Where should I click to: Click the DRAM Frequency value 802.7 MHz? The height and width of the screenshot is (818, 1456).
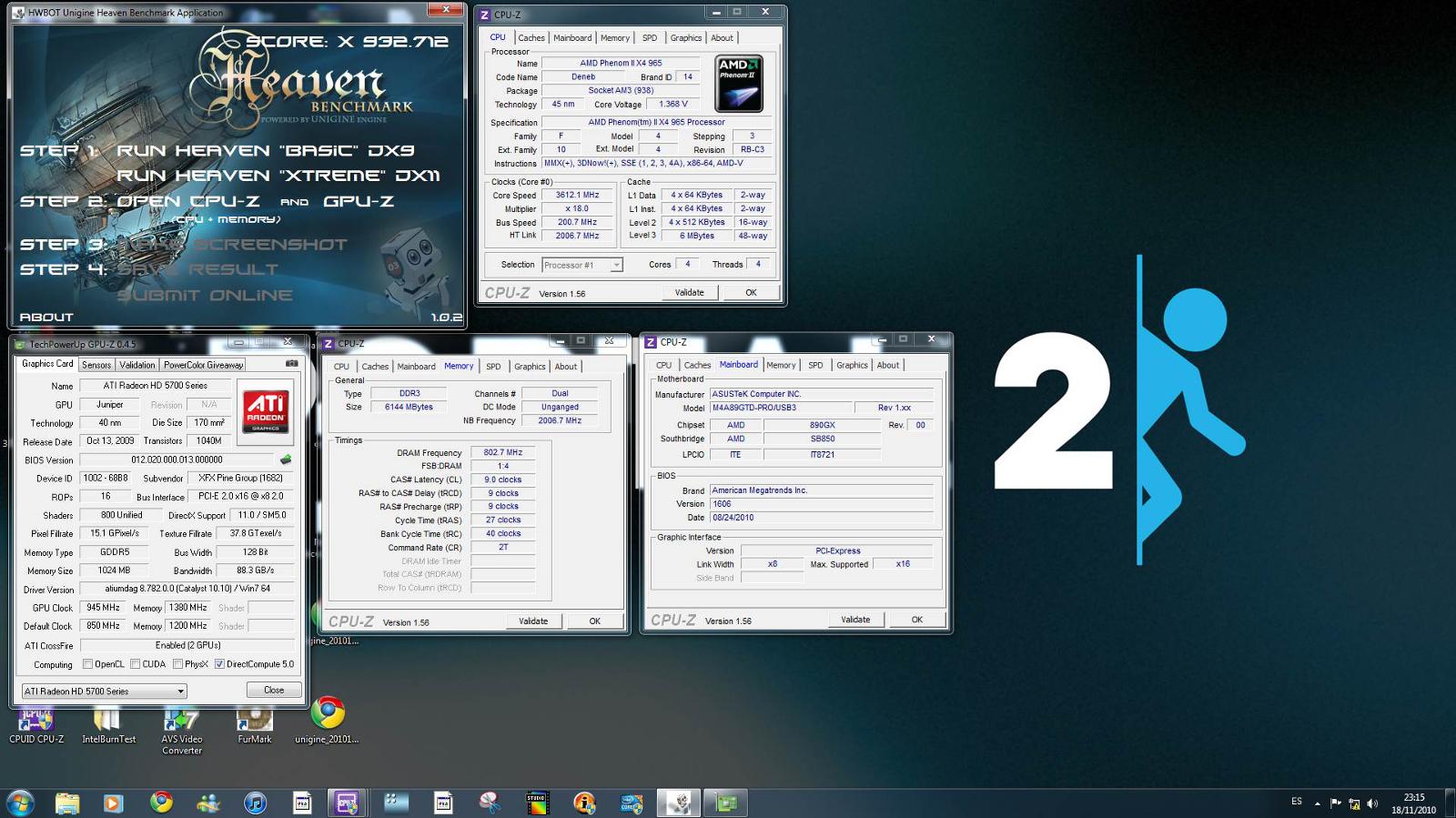pos(503,452)
